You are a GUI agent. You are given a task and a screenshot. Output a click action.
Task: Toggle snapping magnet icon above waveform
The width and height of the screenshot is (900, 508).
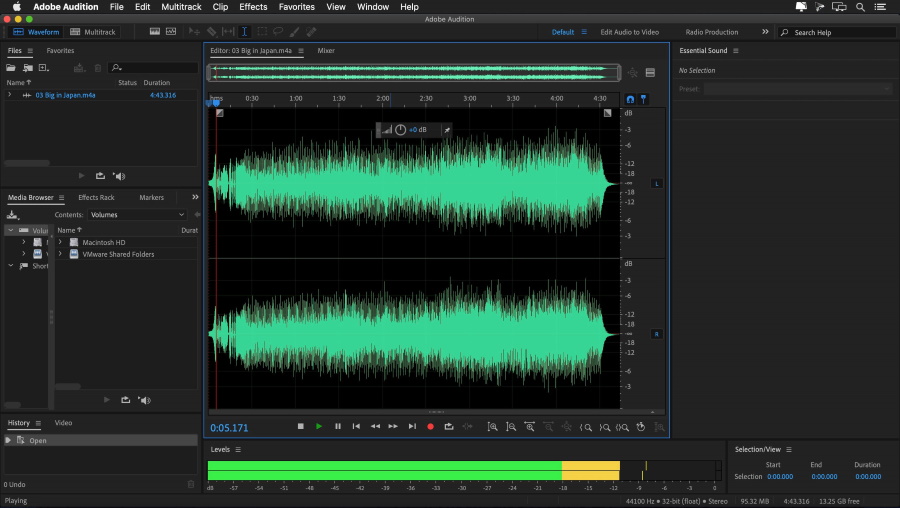(x=629, y=99)
